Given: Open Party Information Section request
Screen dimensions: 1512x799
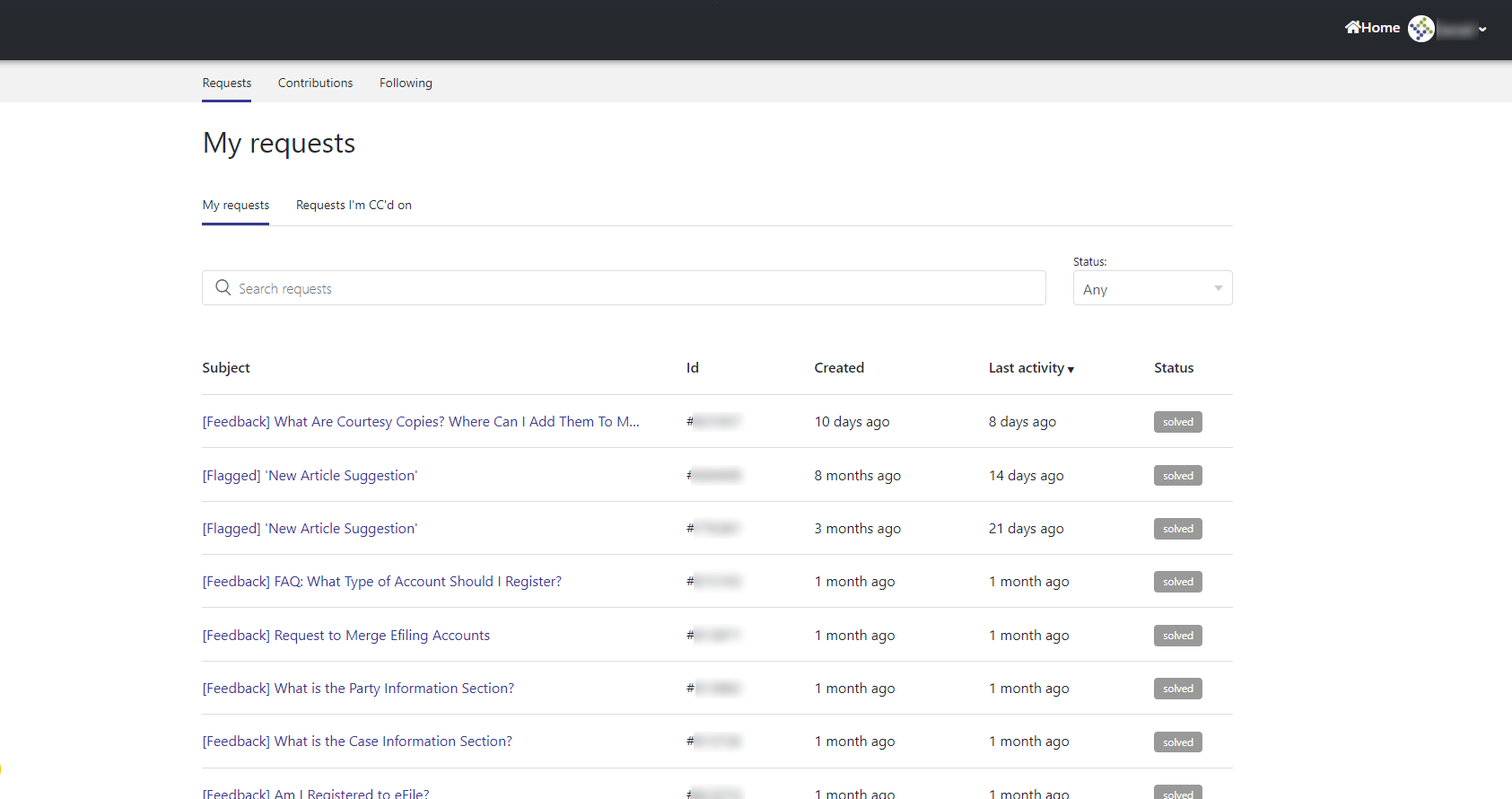Looking at the screenshot, I should (358, 689).
